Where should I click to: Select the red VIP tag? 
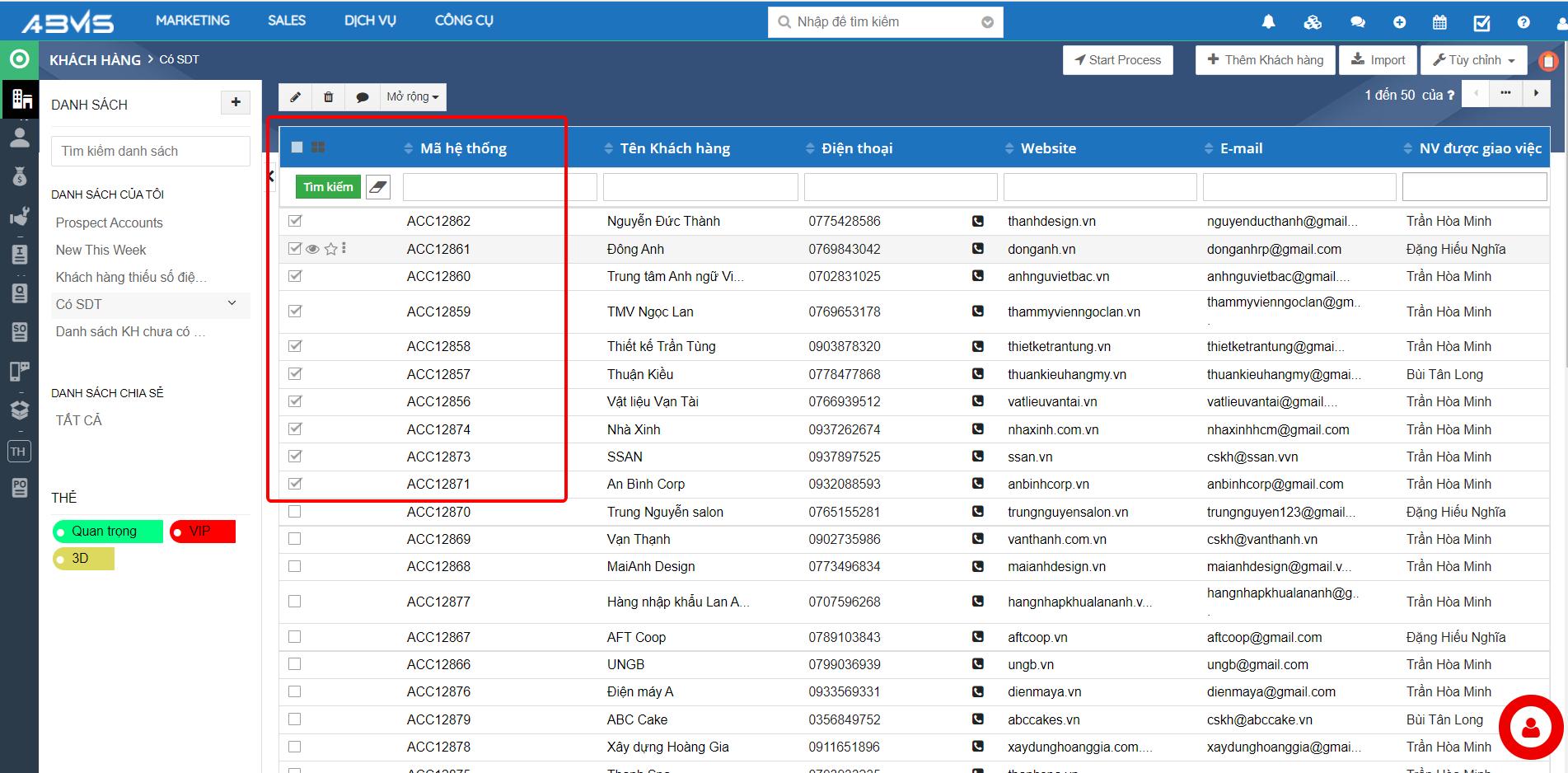coord(203,532)
